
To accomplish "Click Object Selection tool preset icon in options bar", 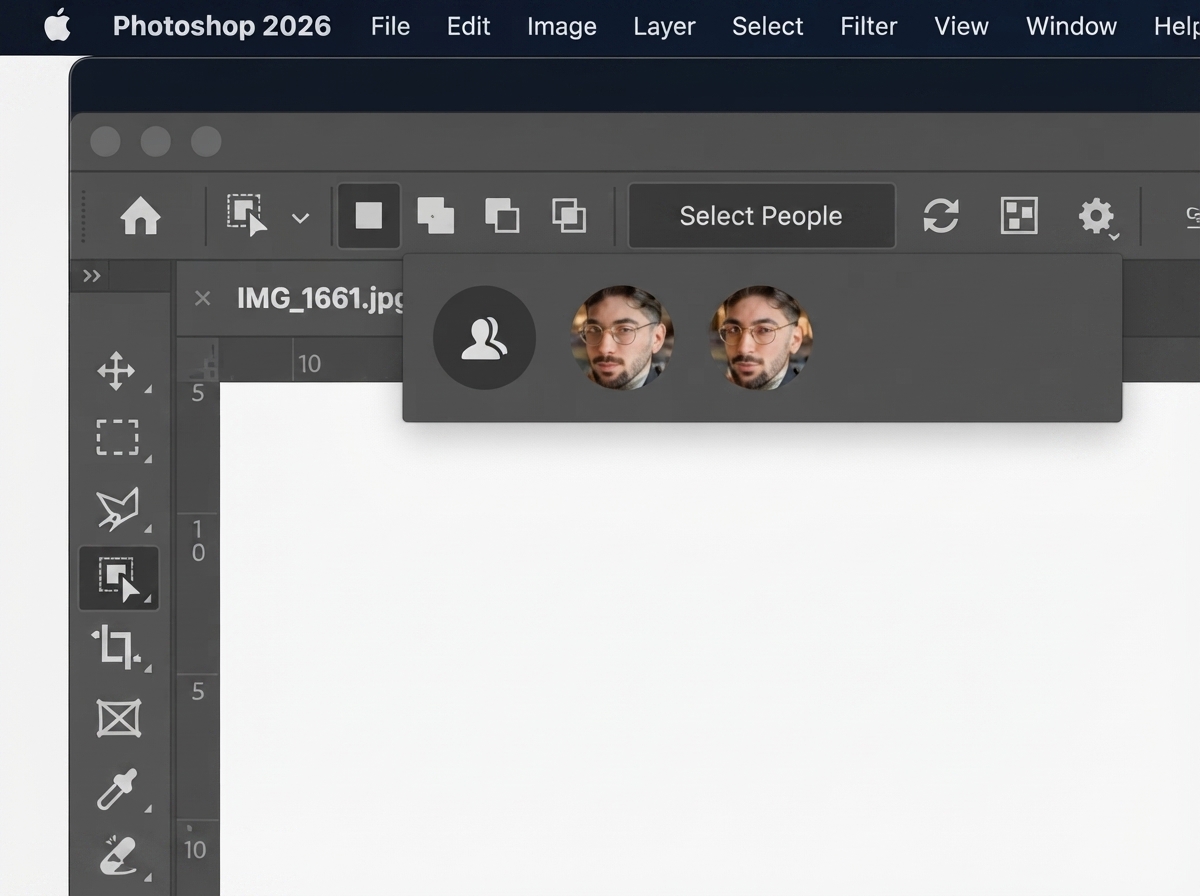I will click(x=247, y=216).
